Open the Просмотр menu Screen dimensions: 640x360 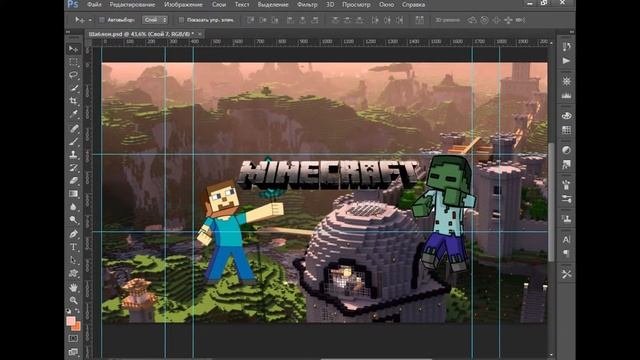[356, 5]
